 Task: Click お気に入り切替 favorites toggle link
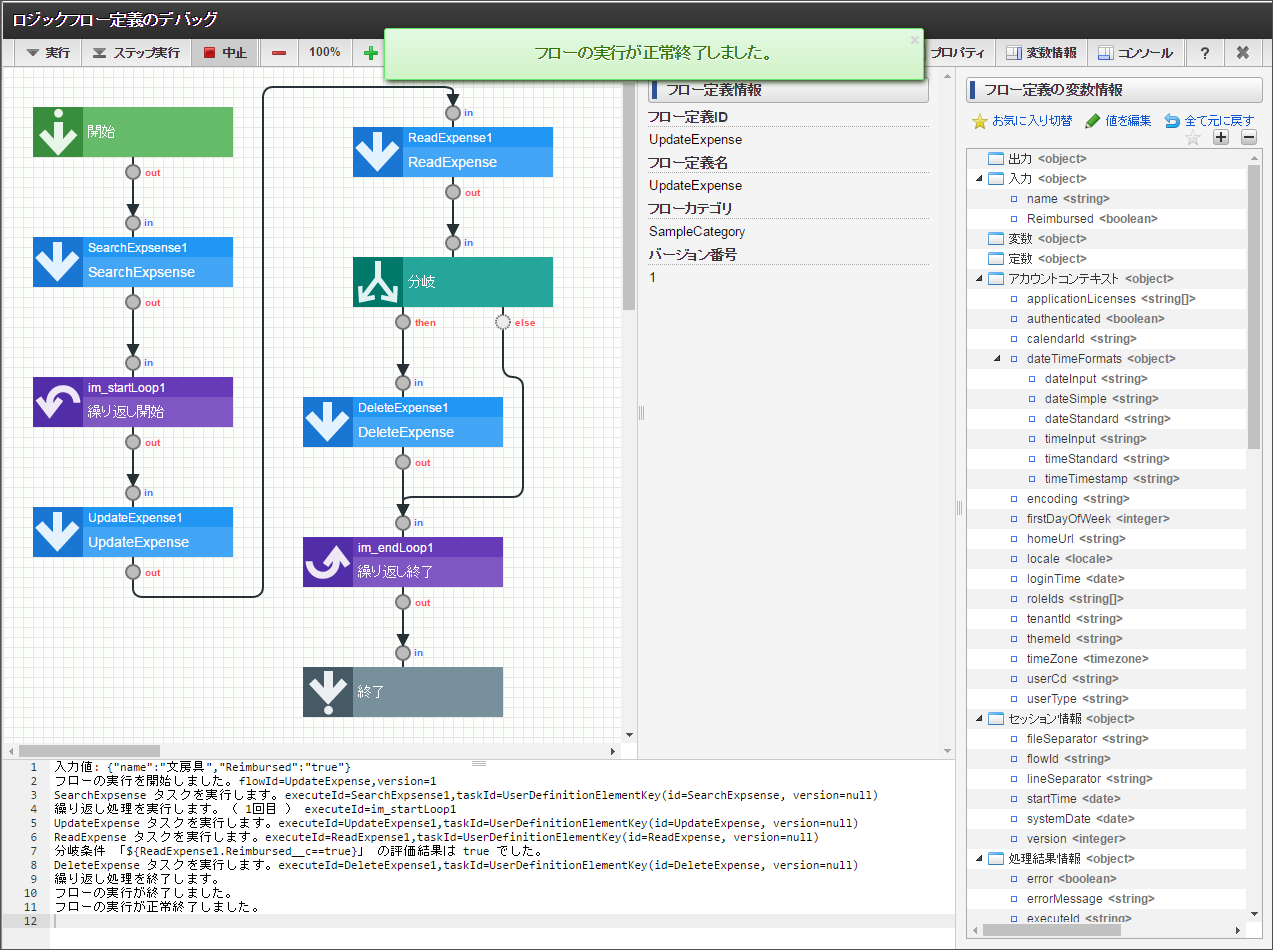tap(1022, 121)
